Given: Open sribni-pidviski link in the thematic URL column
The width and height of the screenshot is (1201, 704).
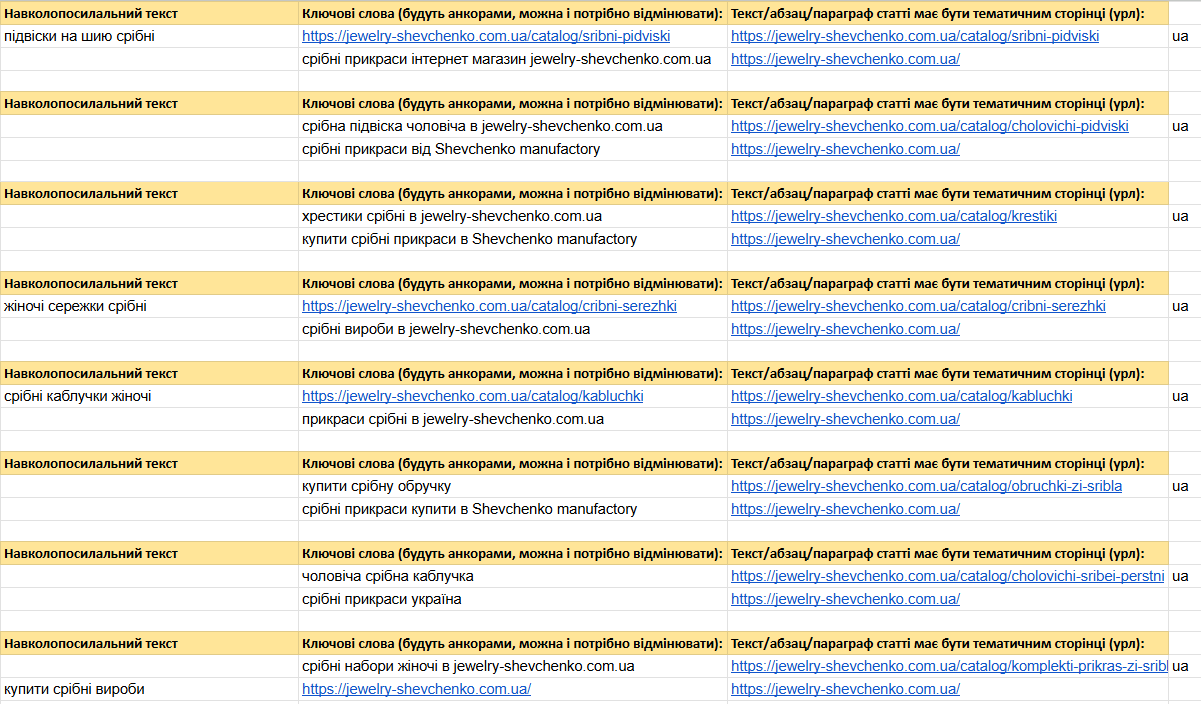Looking at the screenshot, I should (915, 36).
